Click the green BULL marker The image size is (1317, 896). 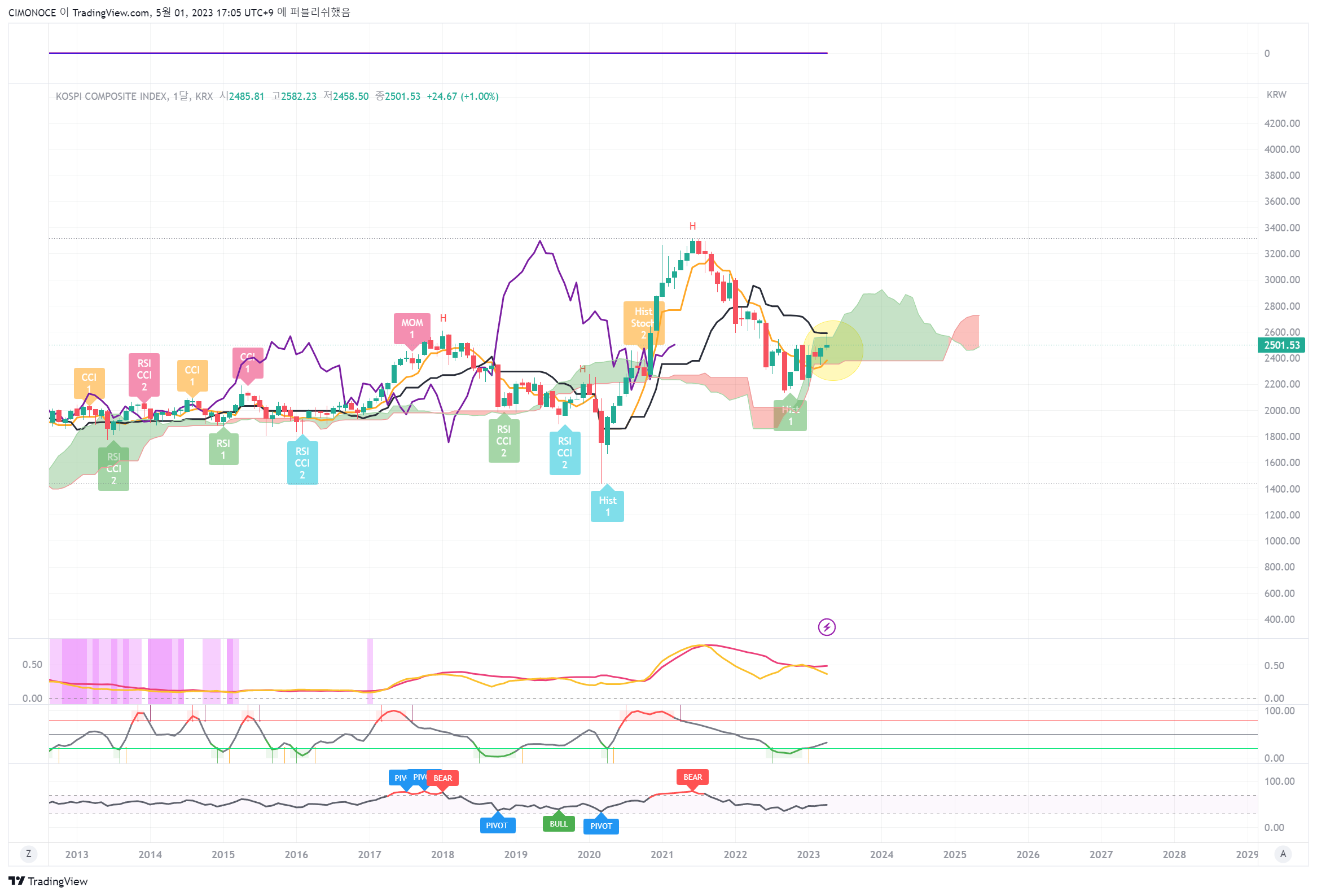tap(558, 823)
